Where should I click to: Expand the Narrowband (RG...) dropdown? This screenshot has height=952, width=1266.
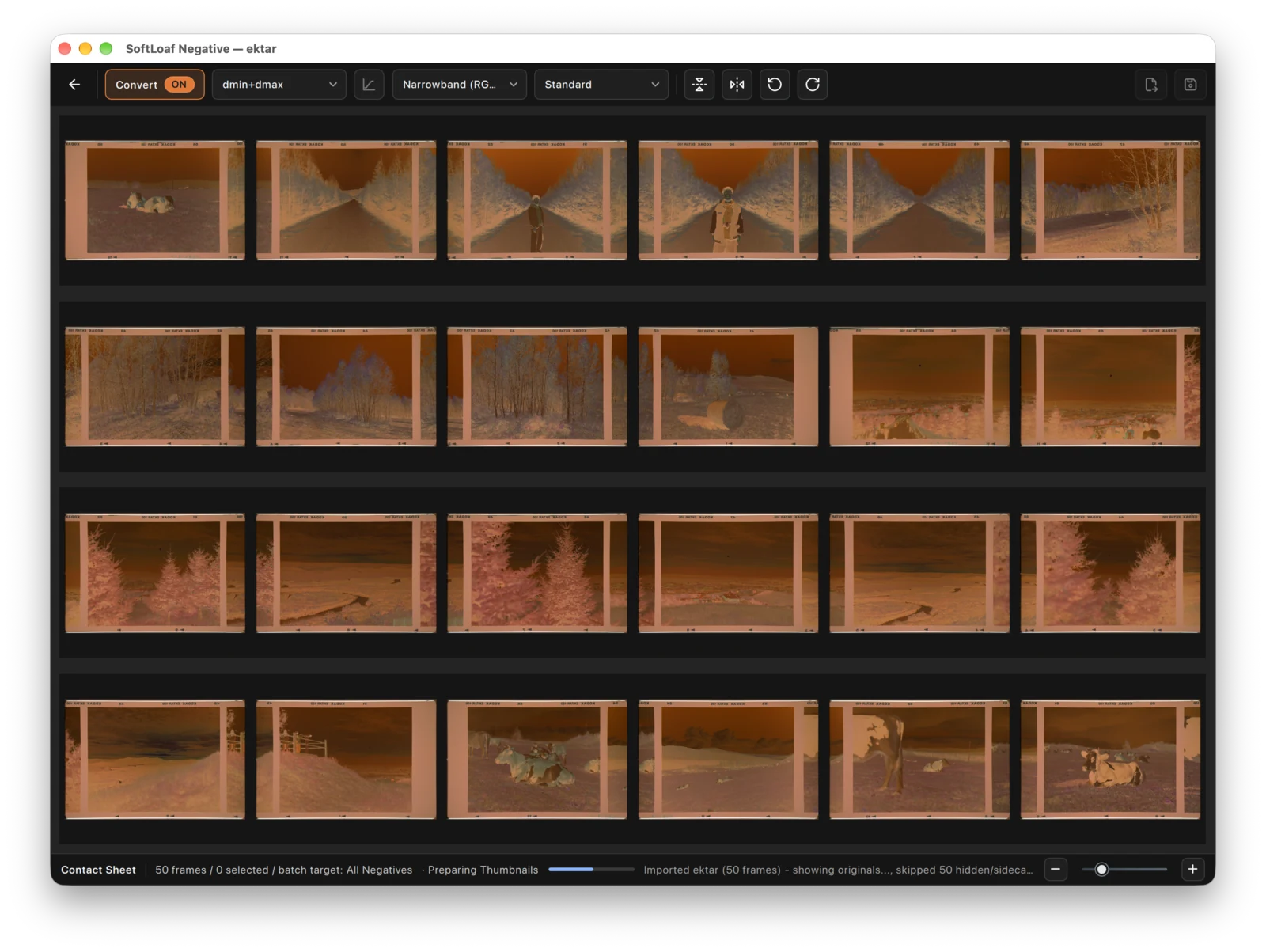pyautogui.click(x=460, y=85)
